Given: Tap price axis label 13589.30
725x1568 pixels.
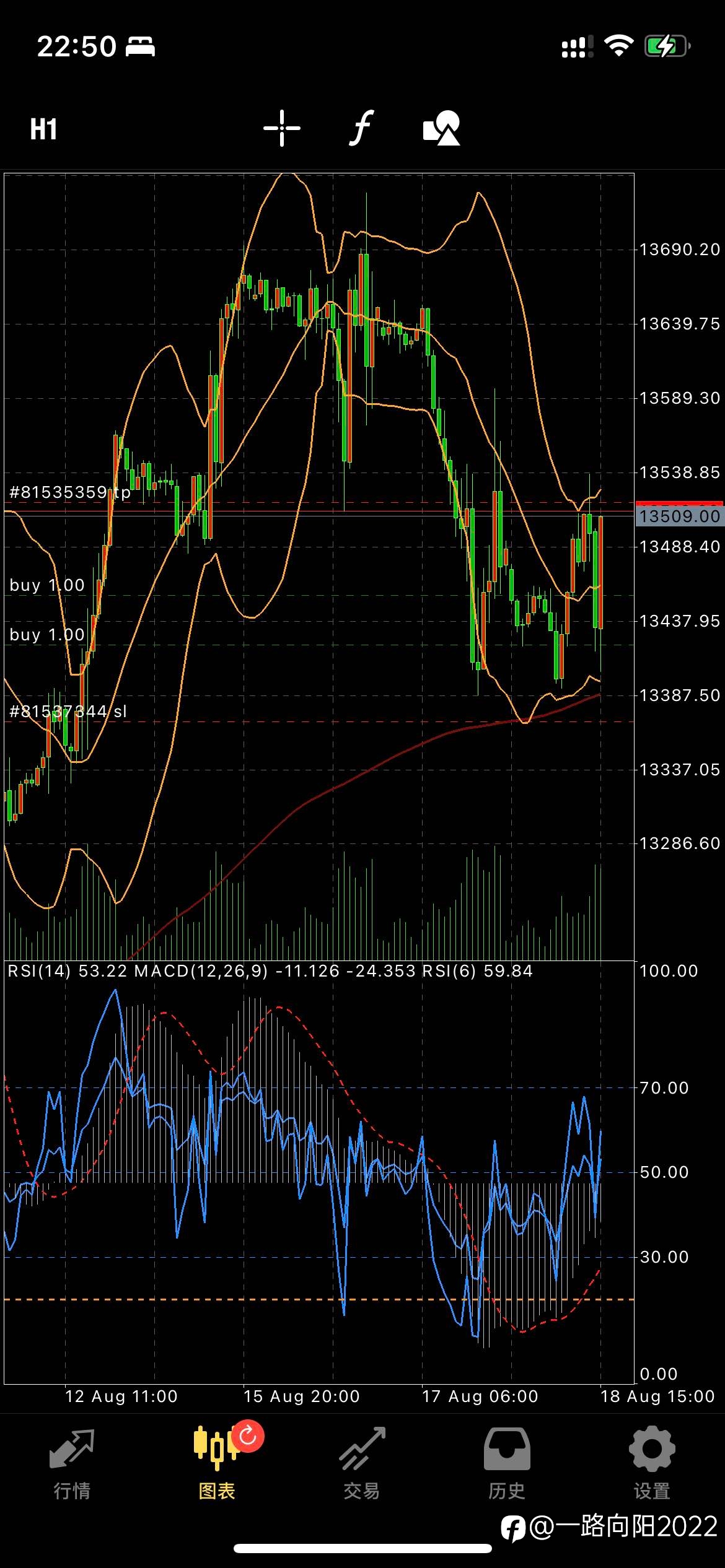Looking at the screenshot, I should pyautogui.click(x=680, y=398).
